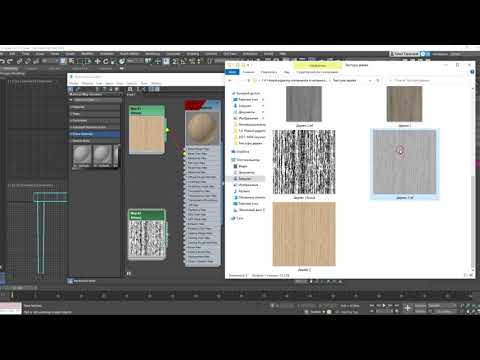Open the Edit menu in 3ds Max
480x360 pixels.
12,54
